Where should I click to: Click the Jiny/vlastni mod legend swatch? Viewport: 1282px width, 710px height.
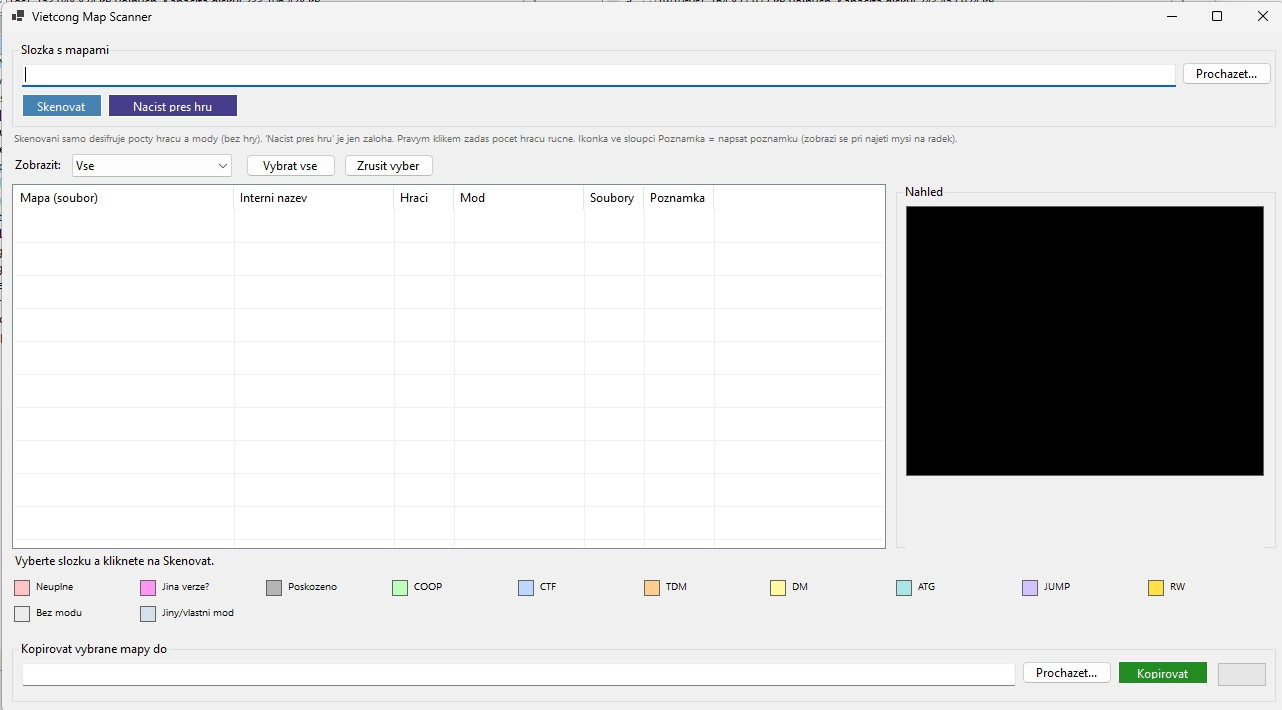coord(148,614)
